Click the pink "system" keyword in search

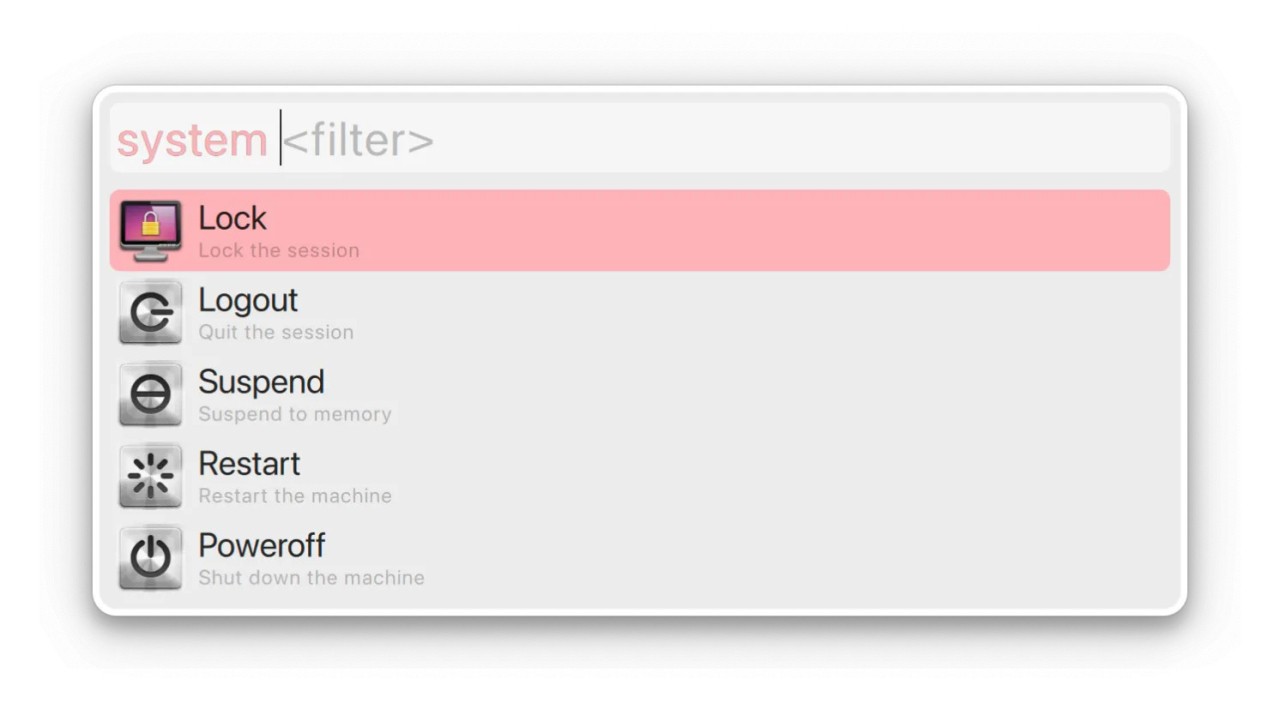[192, 140]
